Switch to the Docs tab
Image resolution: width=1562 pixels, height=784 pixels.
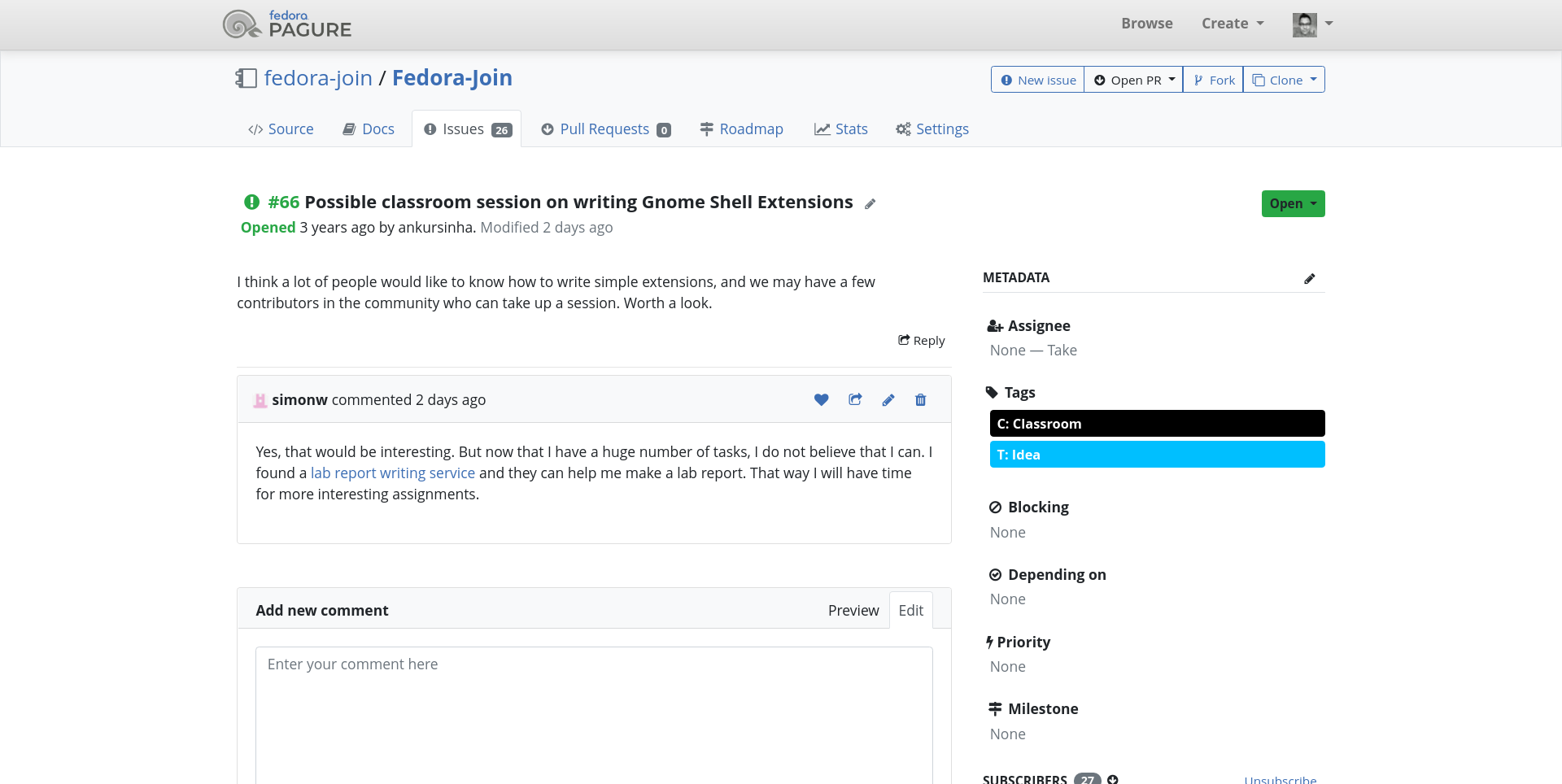tap(369, 129)
